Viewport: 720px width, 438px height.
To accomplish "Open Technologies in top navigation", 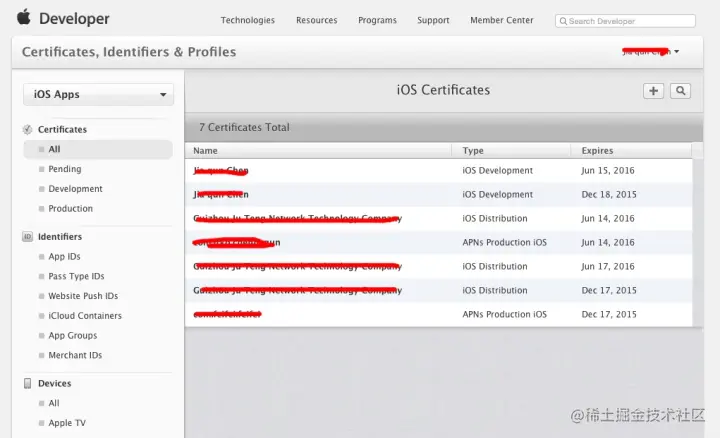I will 248,20.
